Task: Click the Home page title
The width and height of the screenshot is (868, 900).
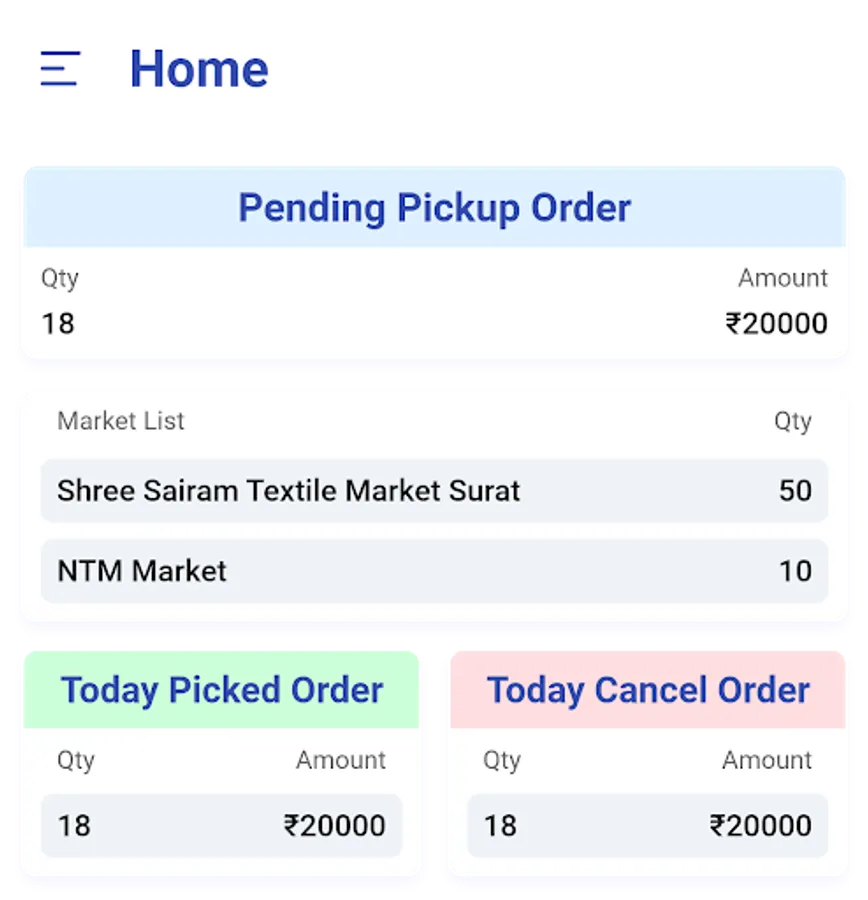Action: (199, 69)
